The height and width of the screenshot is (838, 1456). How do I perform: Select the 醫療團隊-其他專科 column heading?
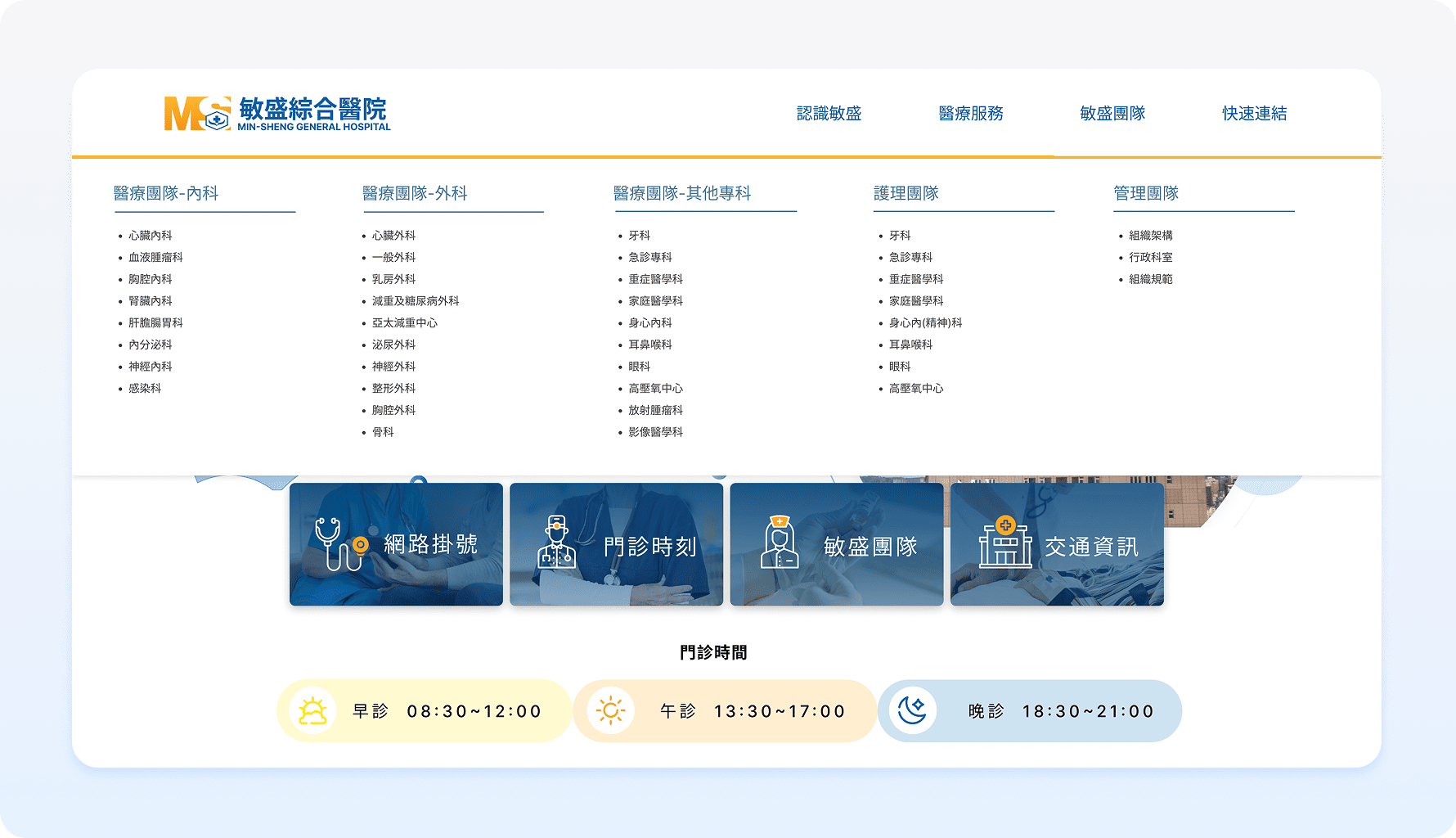tap(682, 193)
